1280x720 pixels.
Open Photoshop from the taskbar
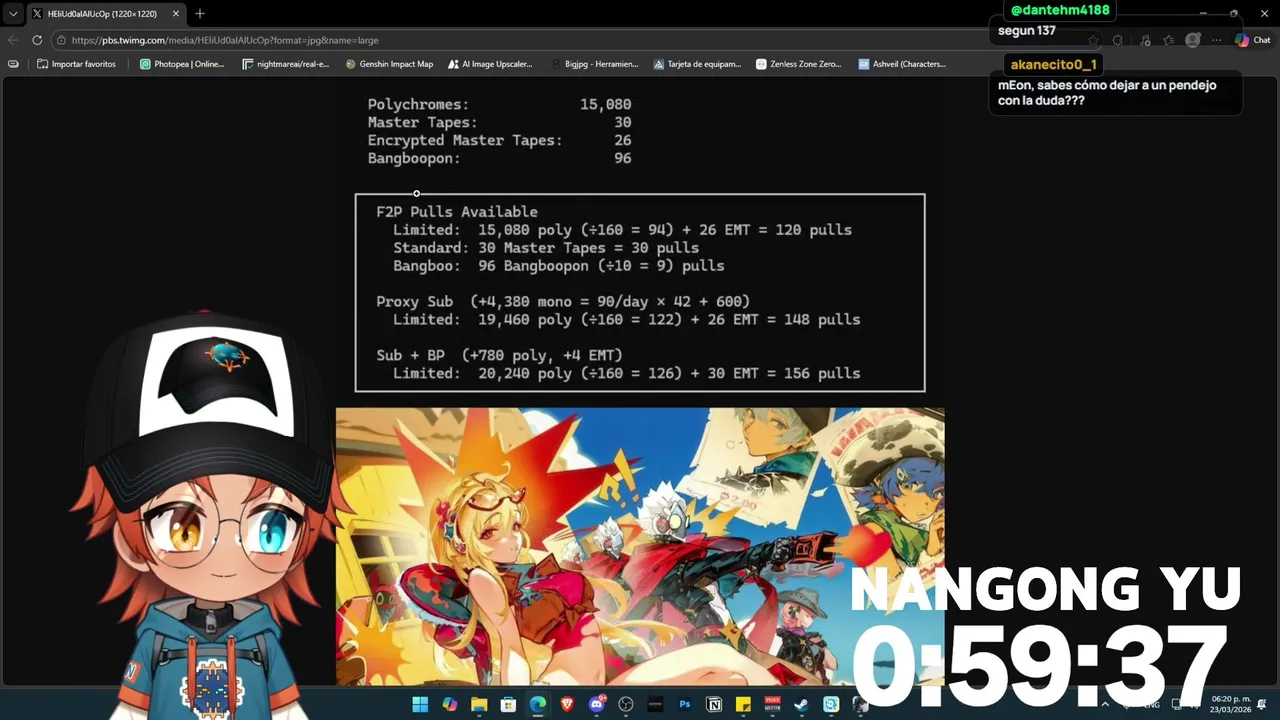(x=685, y=705)
